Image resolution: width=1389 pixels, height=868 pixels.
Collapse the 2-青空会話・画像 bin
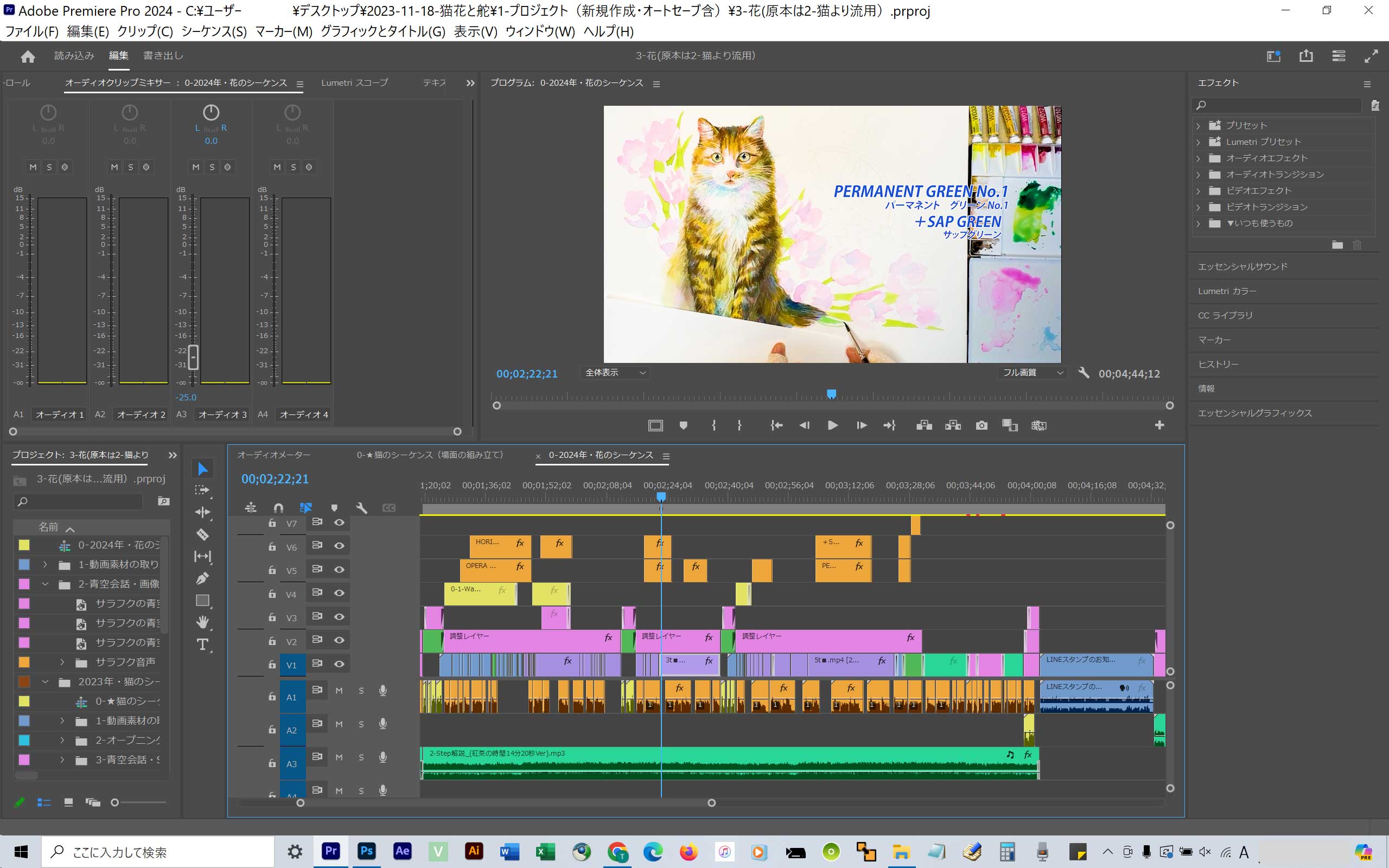pos(45,584)
